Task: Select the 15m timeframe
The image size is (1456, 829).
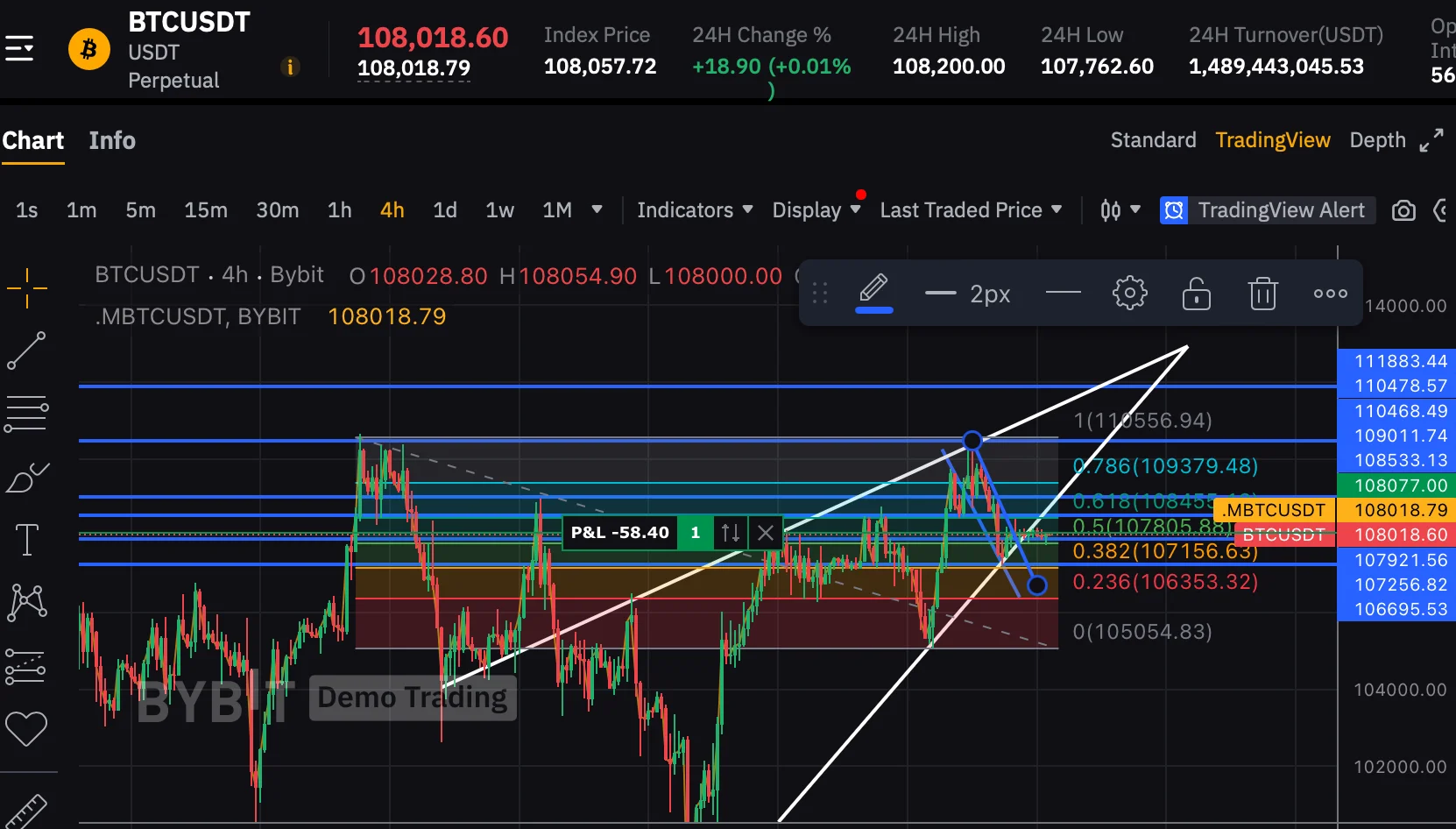Action: tap(206, 210)
